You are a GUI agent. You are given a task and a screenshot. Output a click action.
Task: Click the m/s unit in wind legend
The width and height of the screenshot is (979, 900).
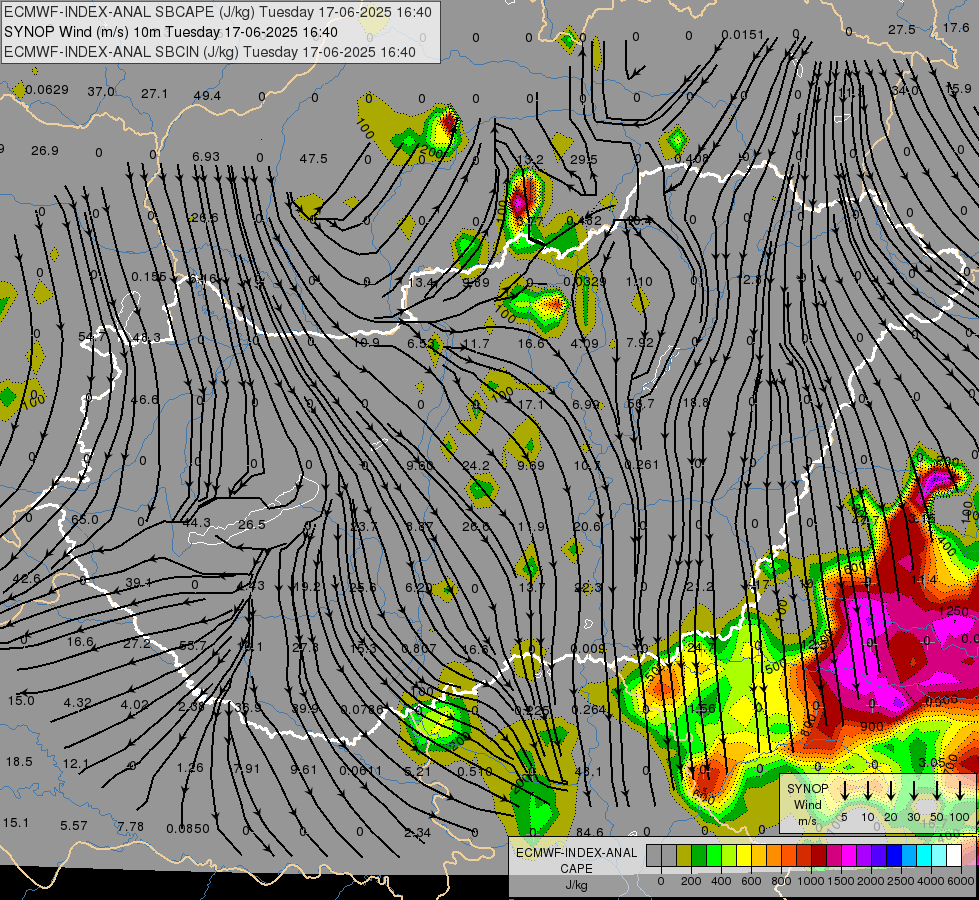[x=807, y=821]
